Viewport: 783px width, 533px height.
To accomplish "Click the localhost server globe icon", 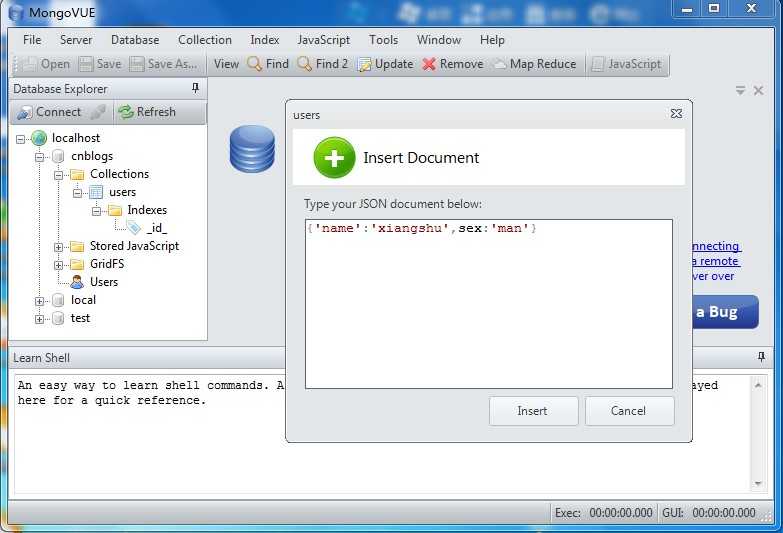I will click(39, 138).
